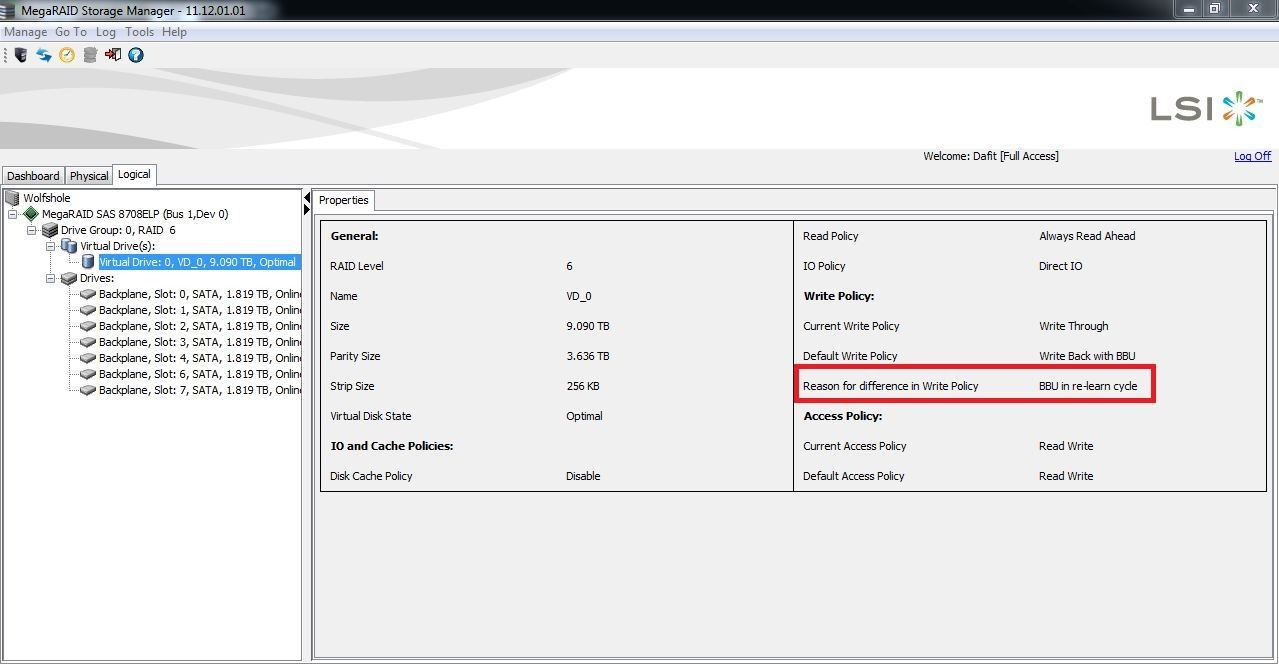Select the Properties tab

(x=343, y=200)
